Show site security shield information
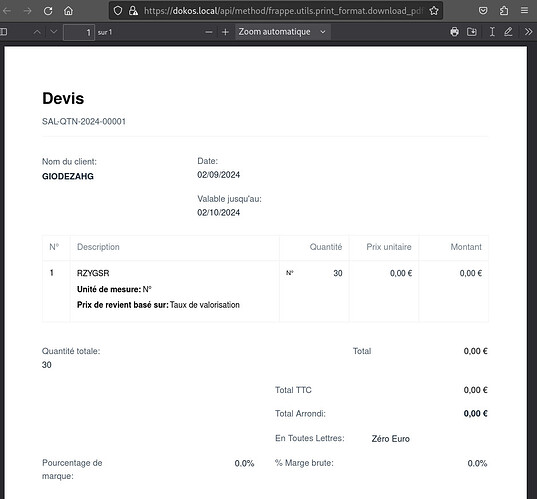 click(118, 11)
